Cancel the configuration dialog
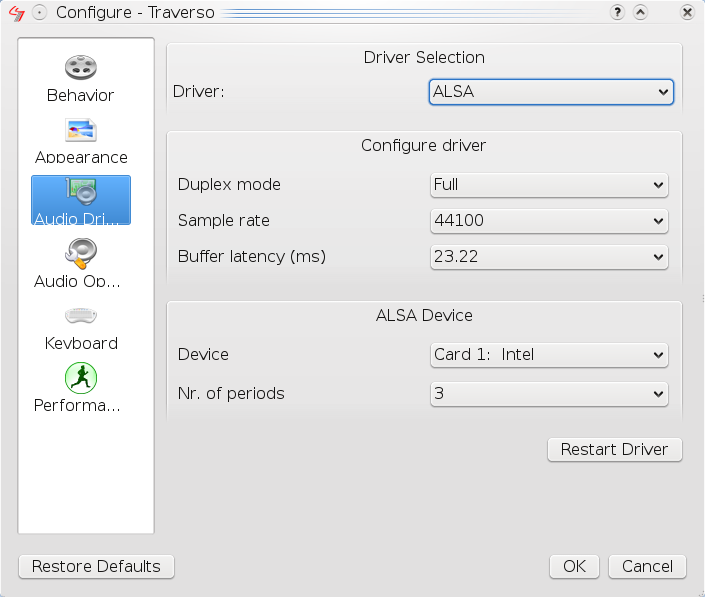Image resolution: width=705 pixels, height=597 pixels. pos(647,566)
